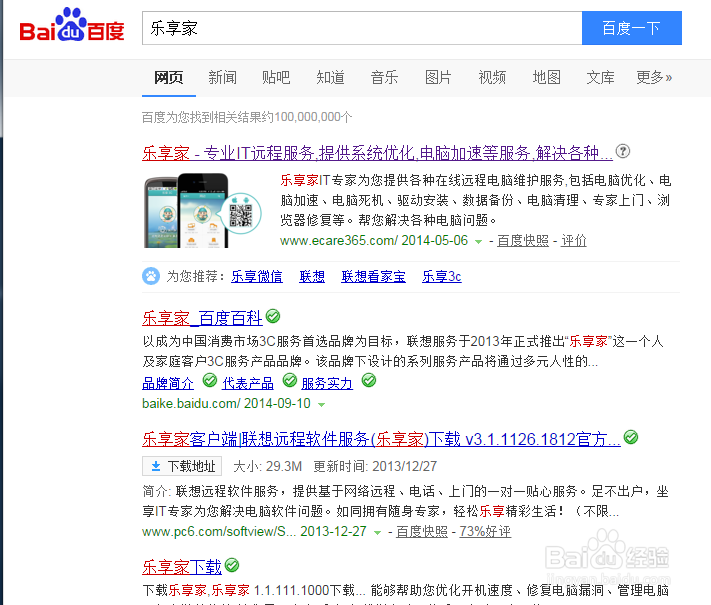Click the 评价 link
711x605 pixels.
574,240
